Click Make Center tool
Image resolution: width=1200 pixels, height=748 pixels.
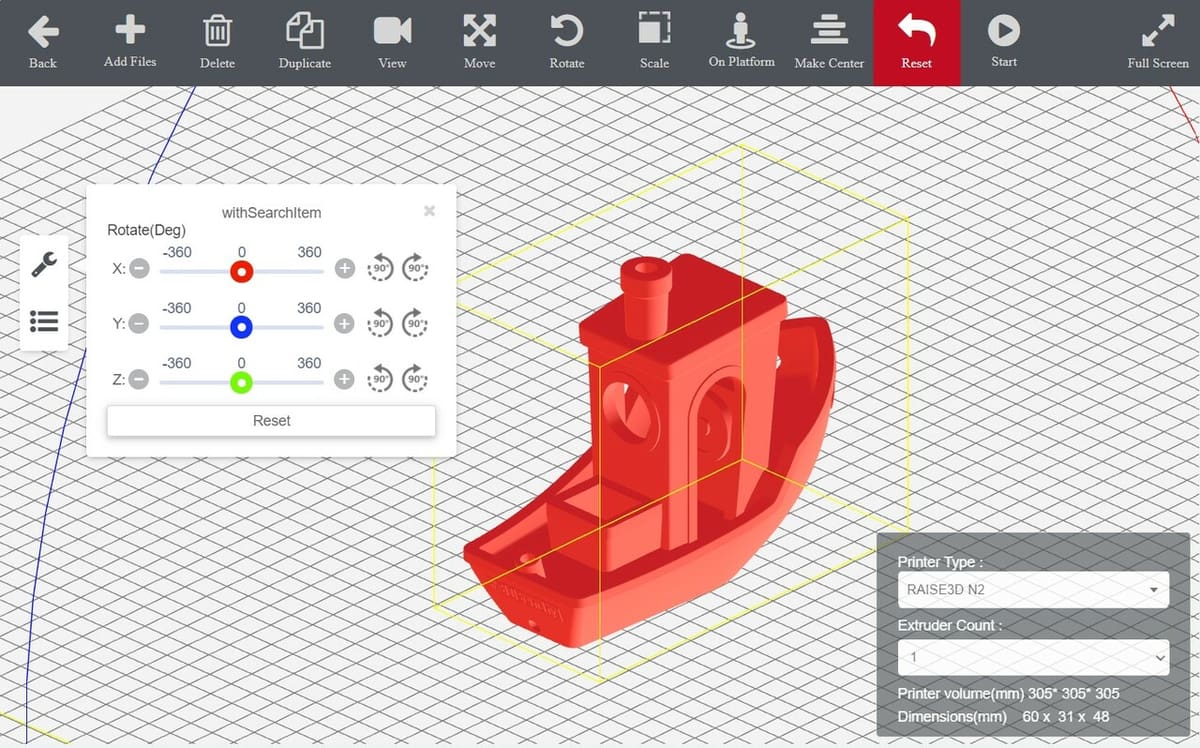click(x=829, y=30)
